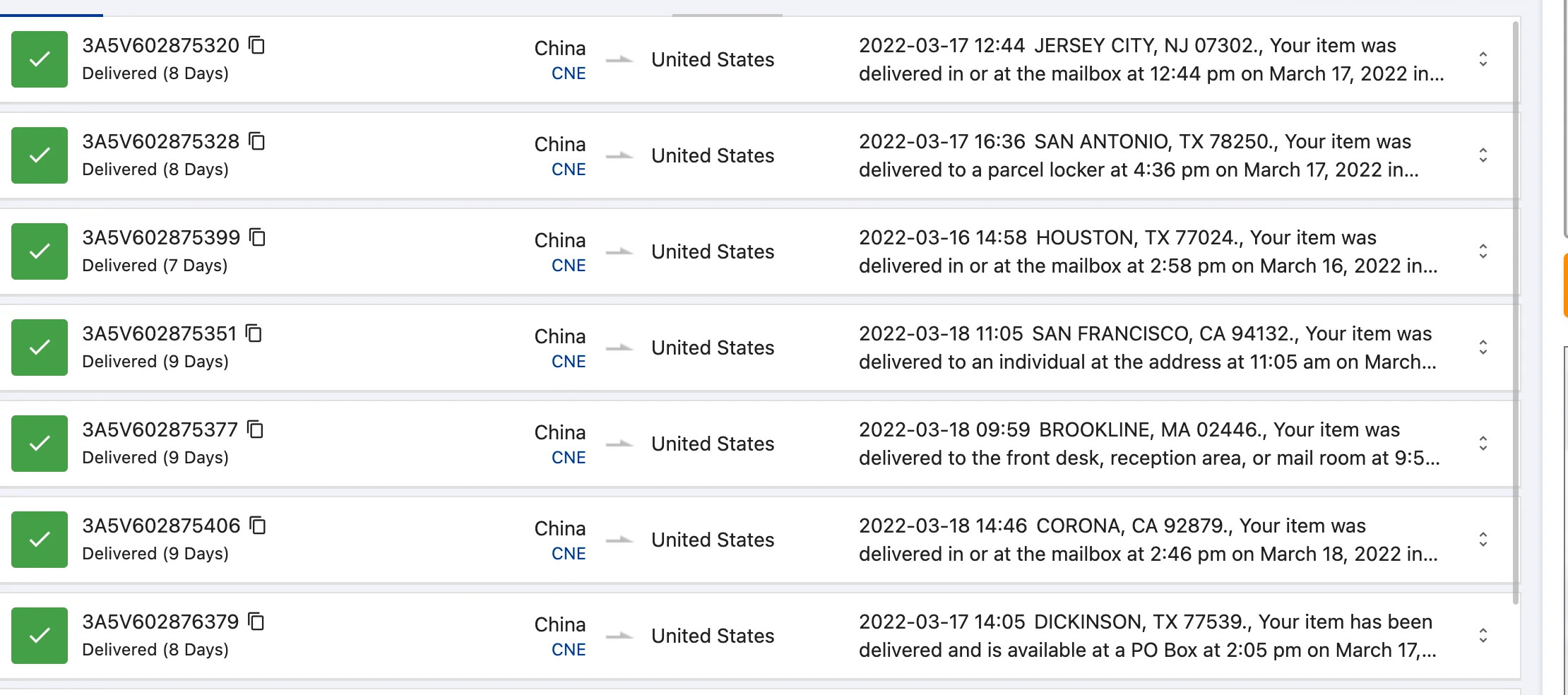Click the China-to-United States route arrow for 3A5V602875351

point(619,347)
